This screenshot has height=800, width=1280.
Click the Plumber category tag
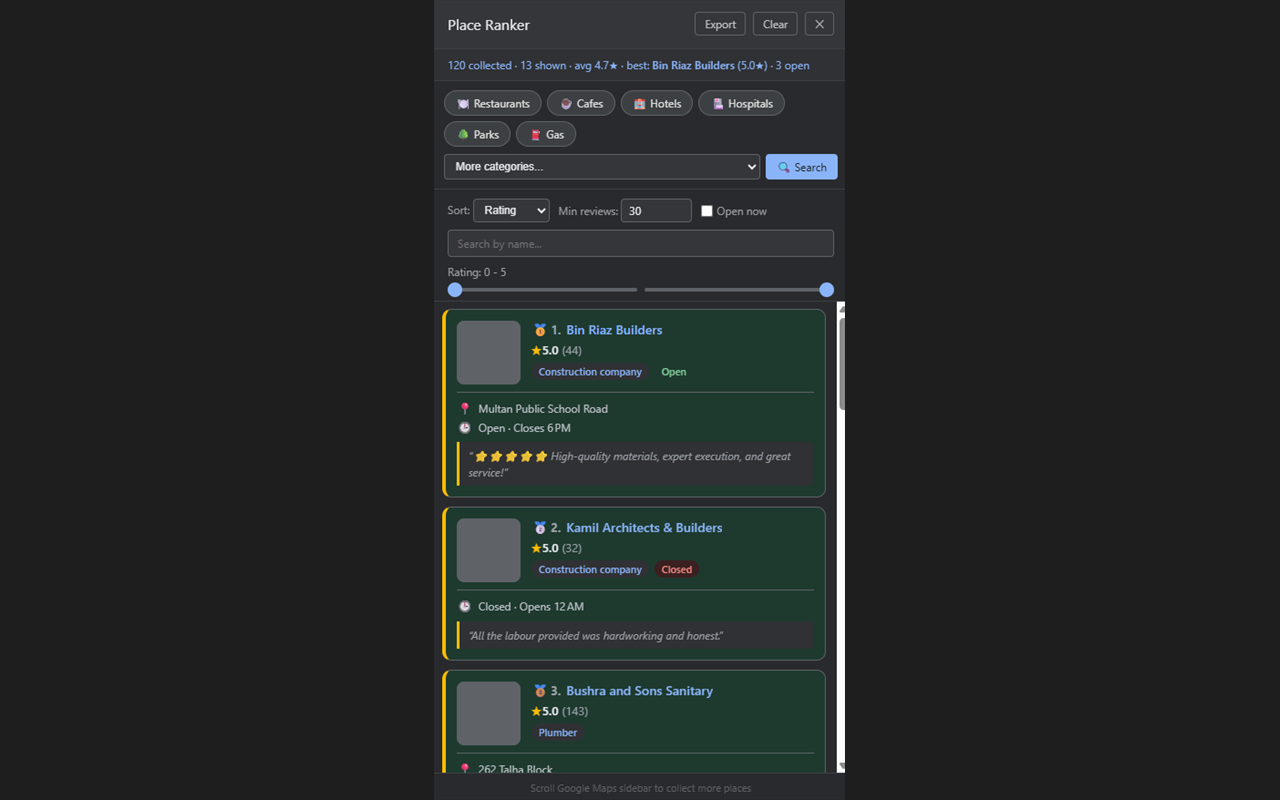tap(557, 732)
